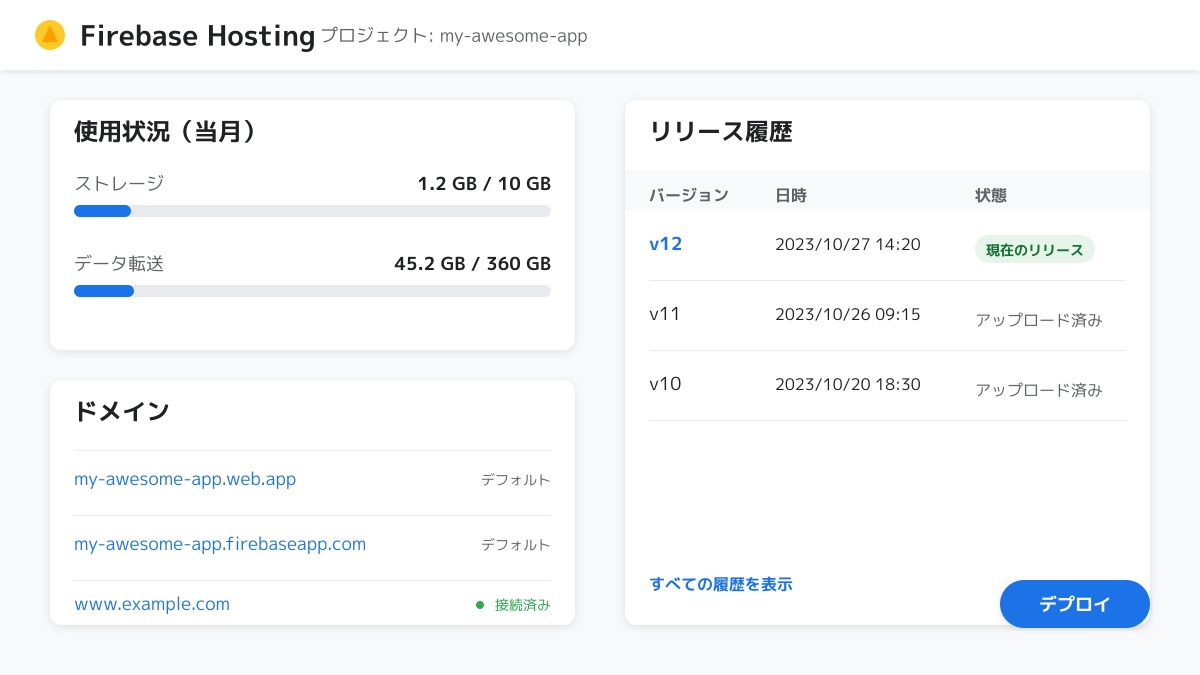Click デフォルト label for web.app domain
The width and height of the screenshot is (1200, 675).
pos(516,480)
